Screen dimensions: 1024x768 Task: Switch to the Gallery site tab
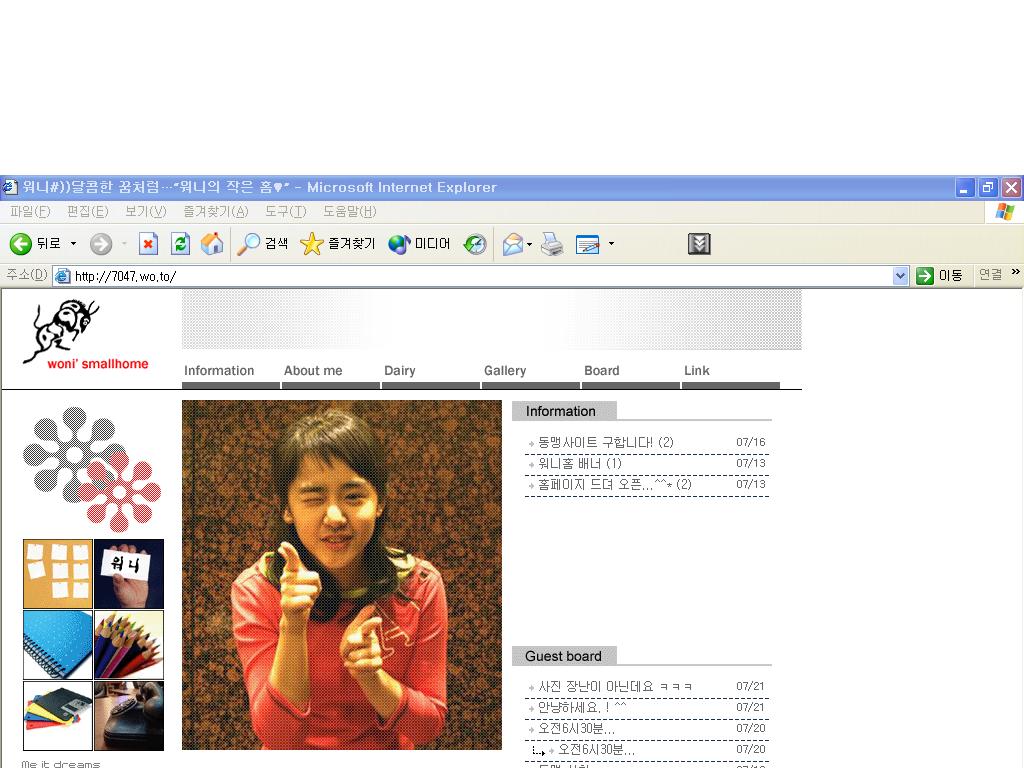505,371
